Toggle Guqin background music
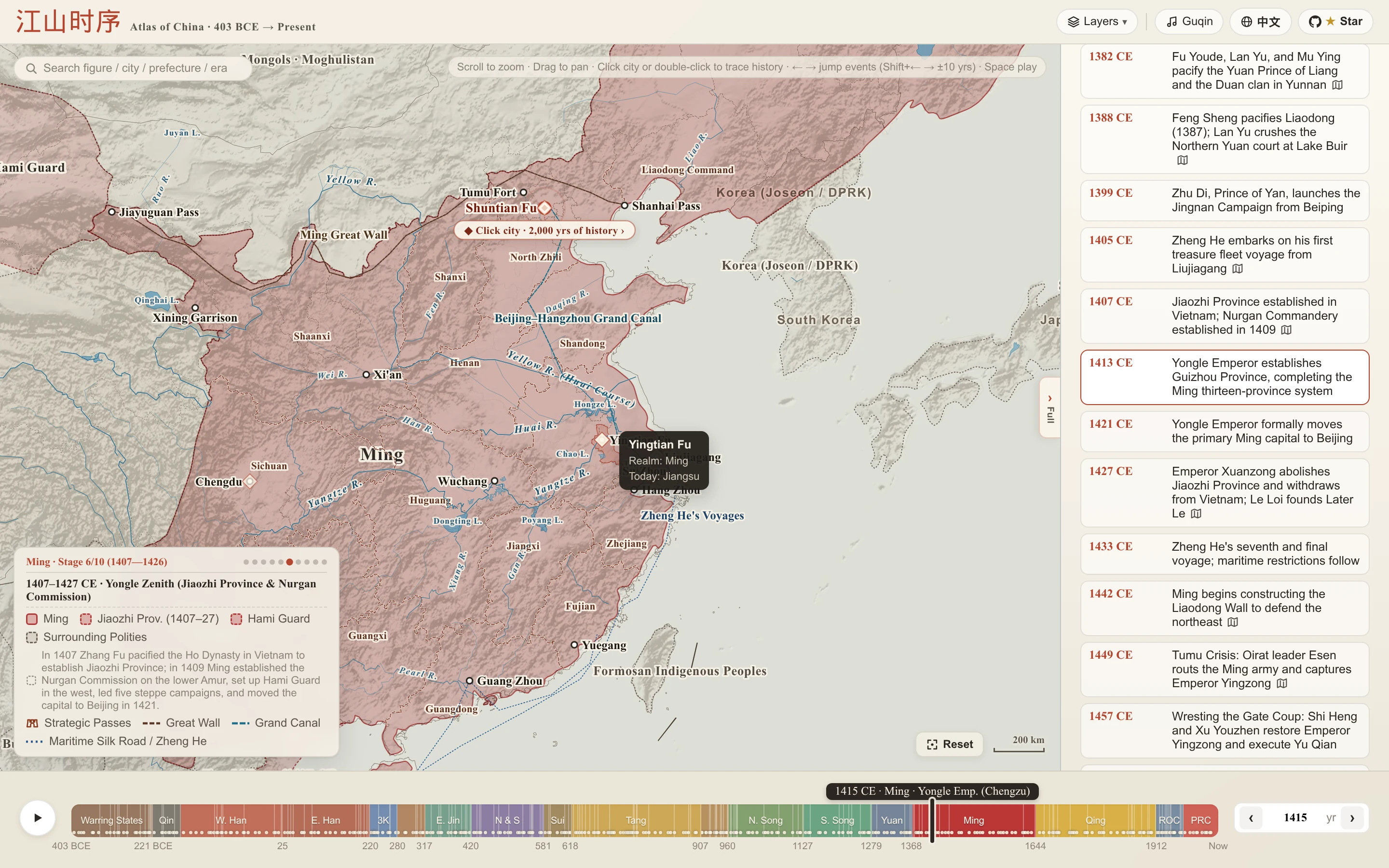1389x868 pixels. coord(1189,22)
